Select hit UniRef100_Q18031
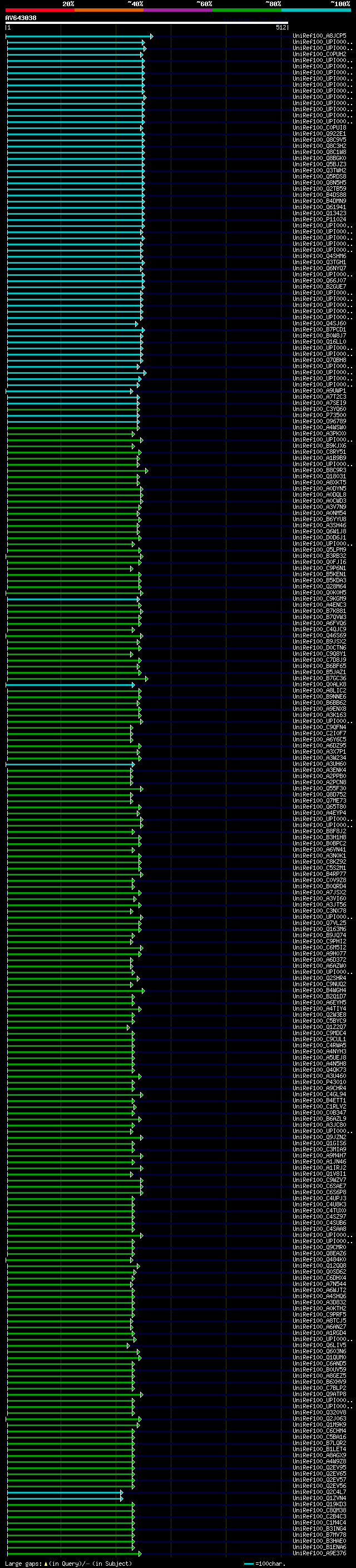 [x=319, y=476]
